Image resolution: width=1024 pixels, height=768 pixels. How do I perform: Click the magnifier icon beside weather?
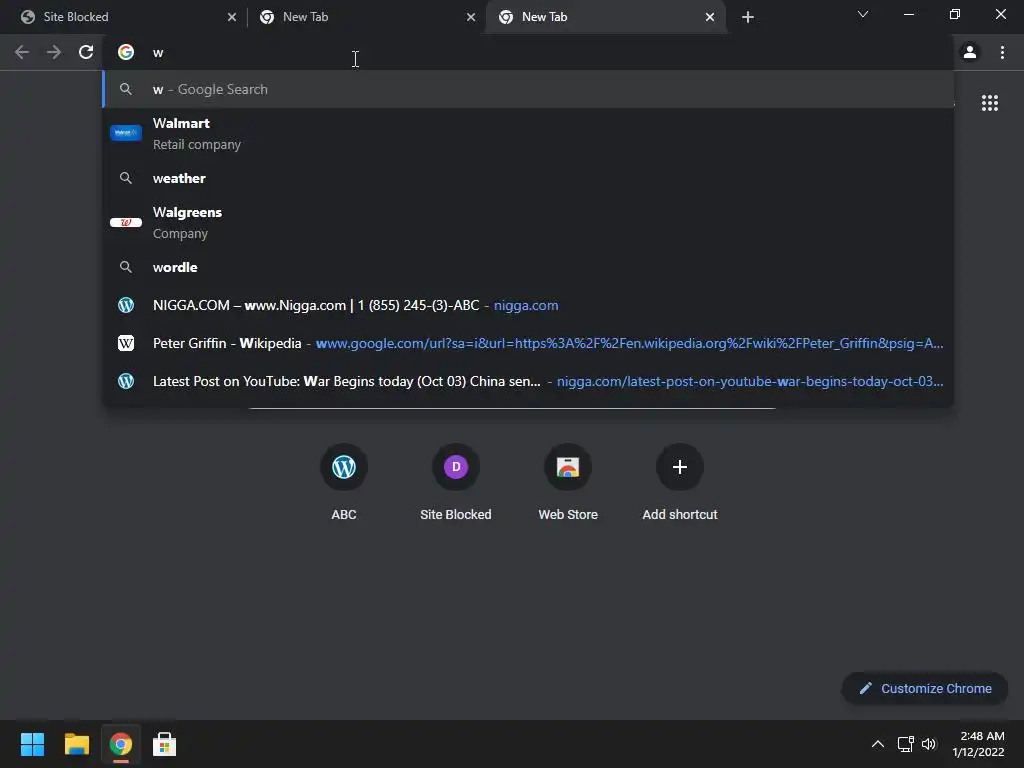[x=126, y=178]
